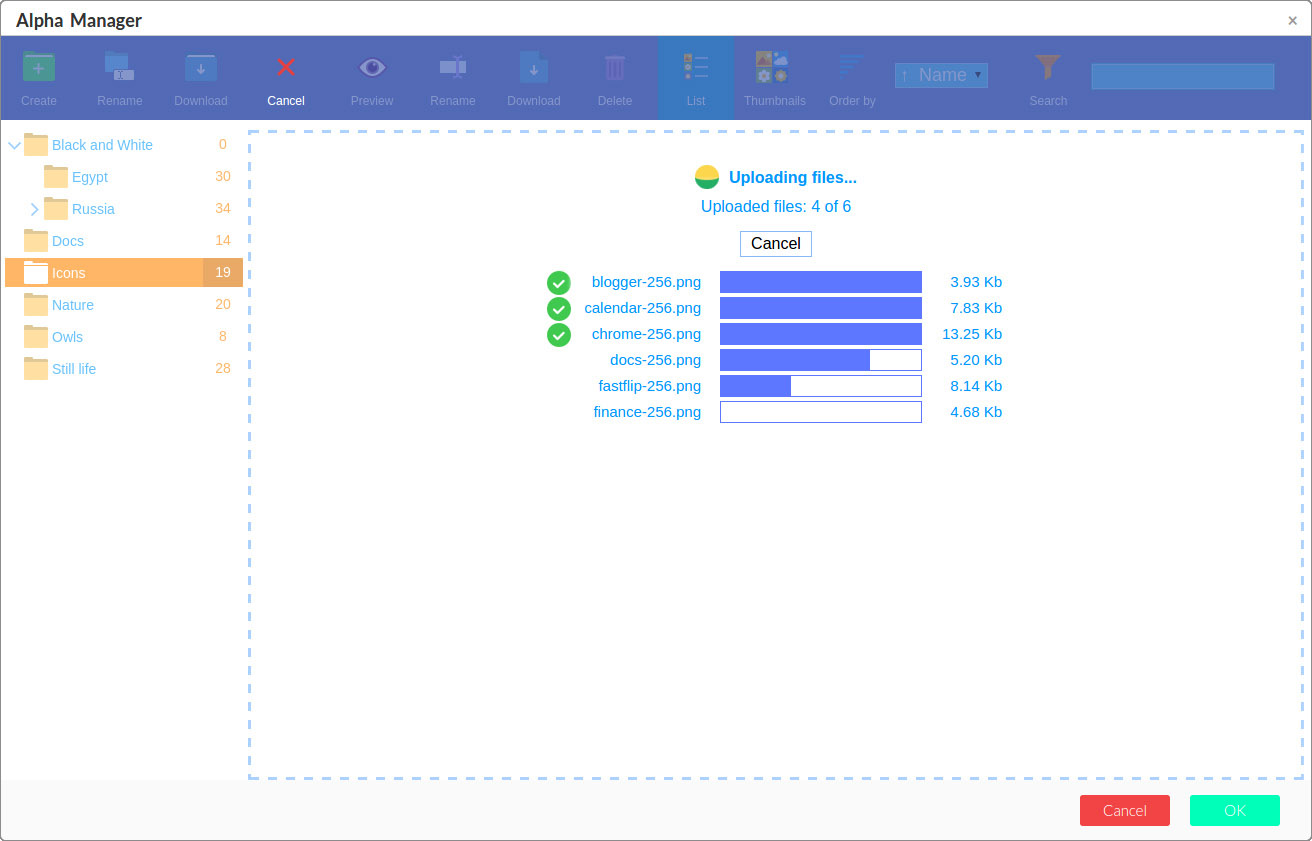Click the folder Rename toolbar icon
The image size is (1312, 841).
(x=119, y=68)
